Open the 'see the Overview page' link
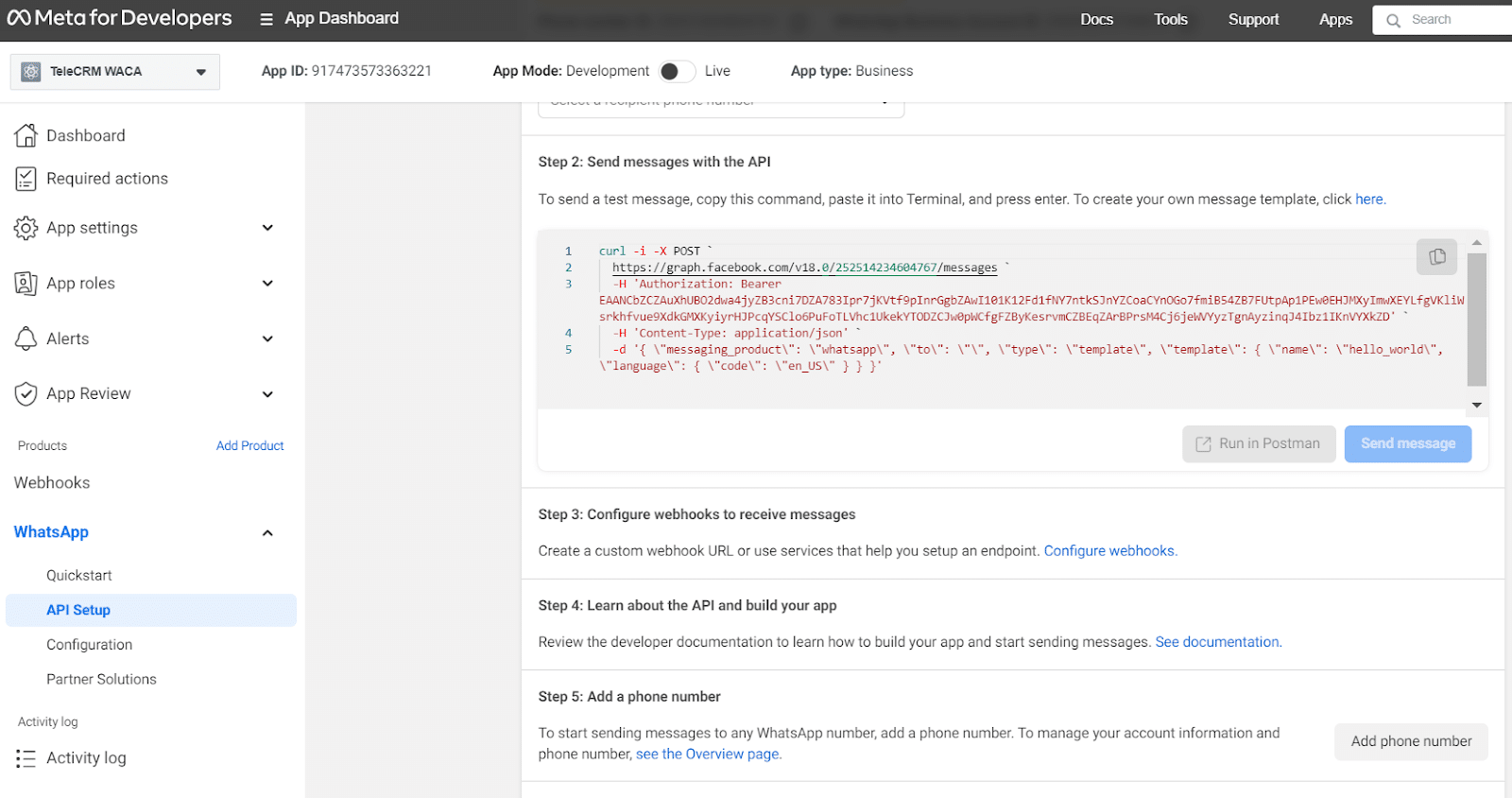The height and width of the screenshot is (798, 1512). (x=708, y=755)
